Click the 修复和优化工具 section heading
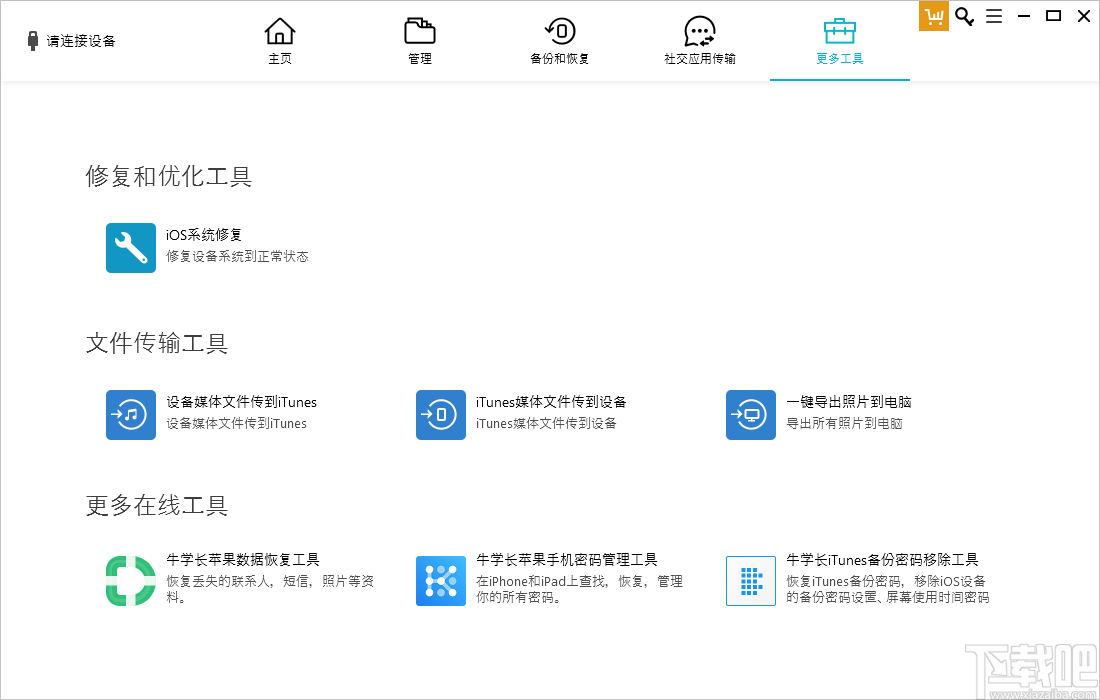 (x=168, y=176)
